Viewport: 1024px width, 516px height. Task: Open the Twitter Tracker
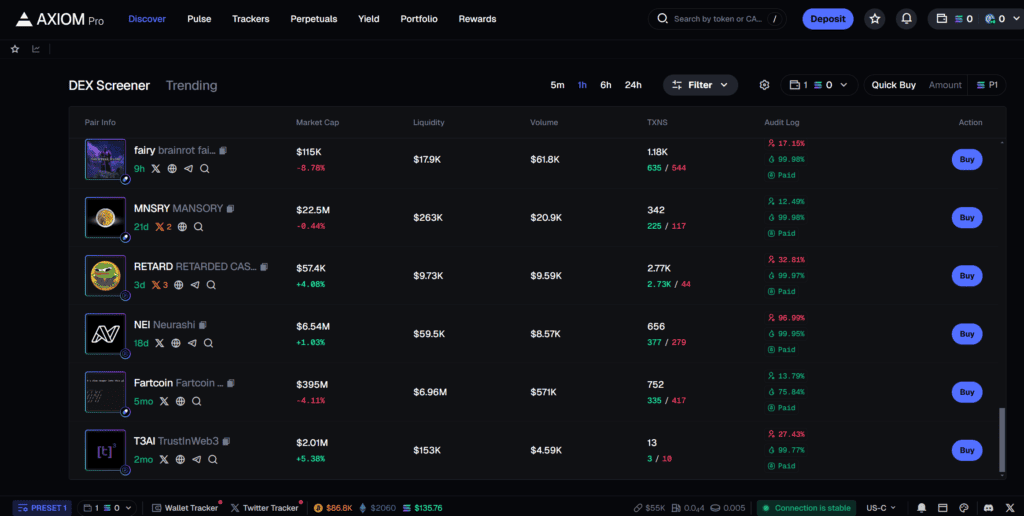point(264,508)
